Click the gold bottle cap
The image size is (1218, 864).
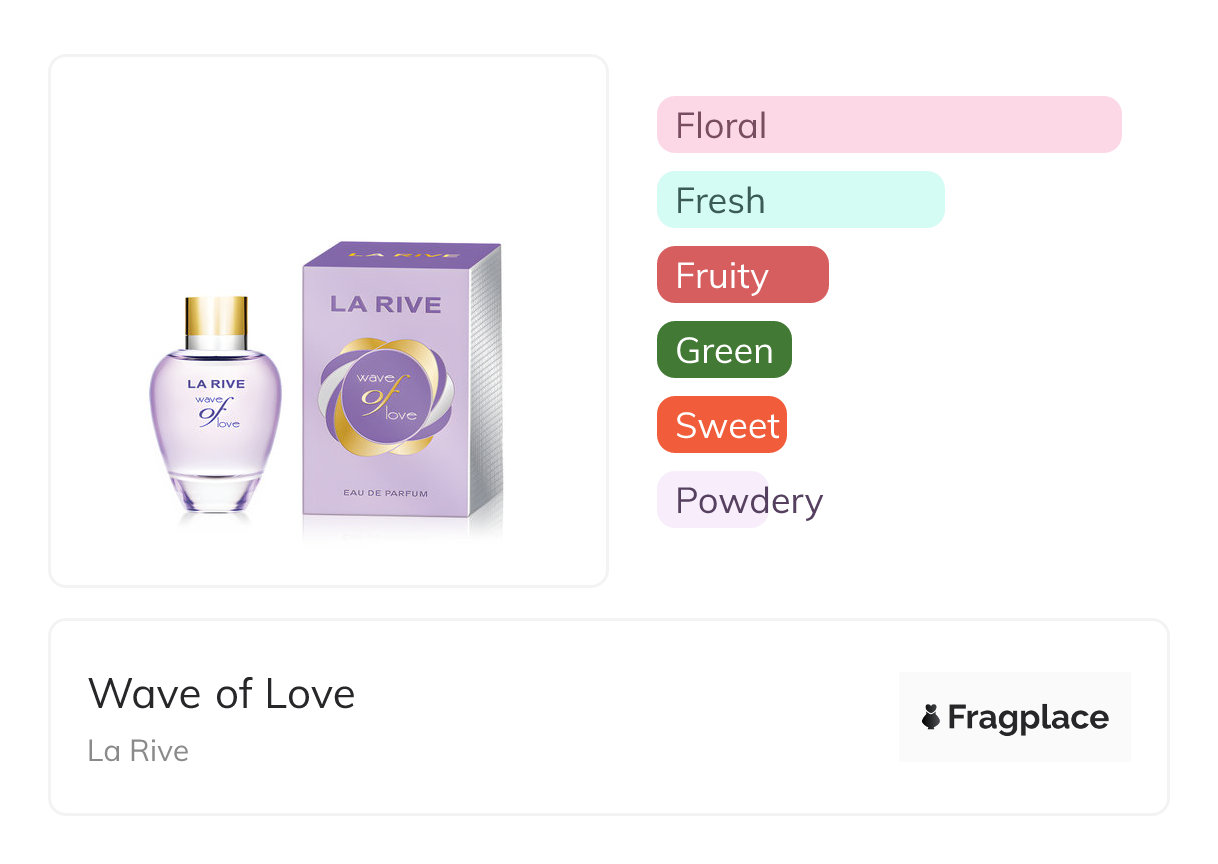click(x=215, y=316)
